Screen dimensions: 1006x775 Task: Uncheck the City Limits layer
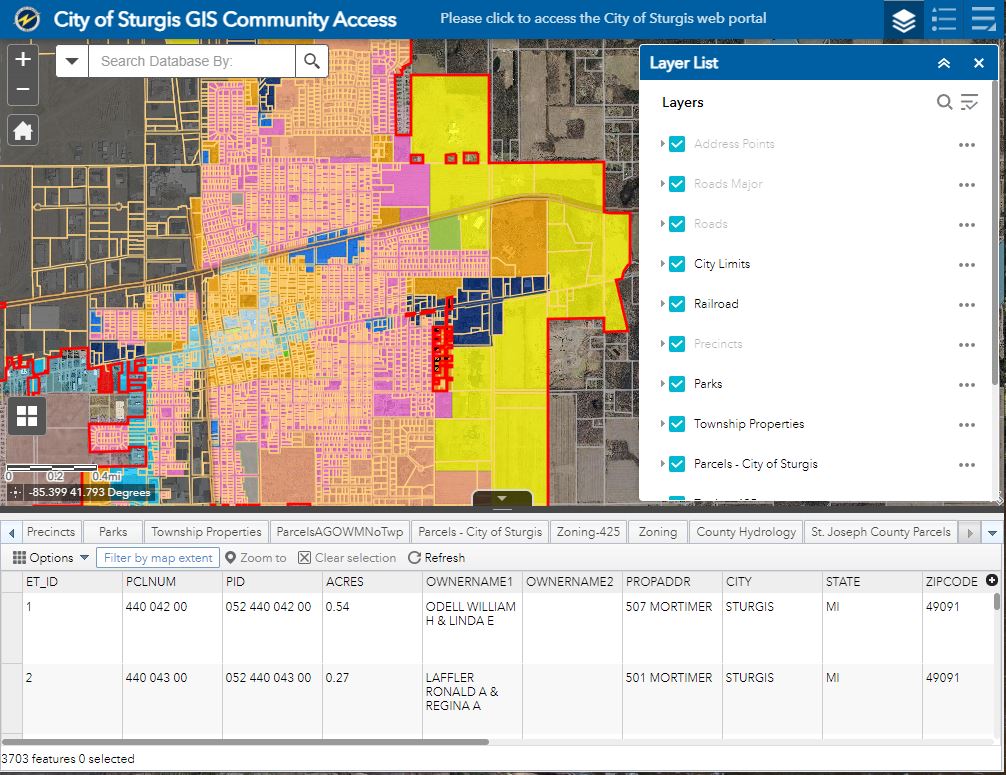[677, 264]
